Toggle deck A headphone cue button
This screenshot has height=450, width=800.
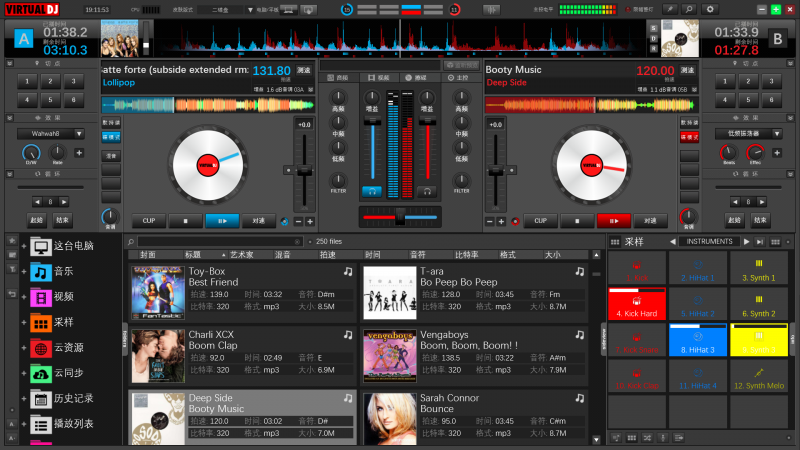point(372,191)
